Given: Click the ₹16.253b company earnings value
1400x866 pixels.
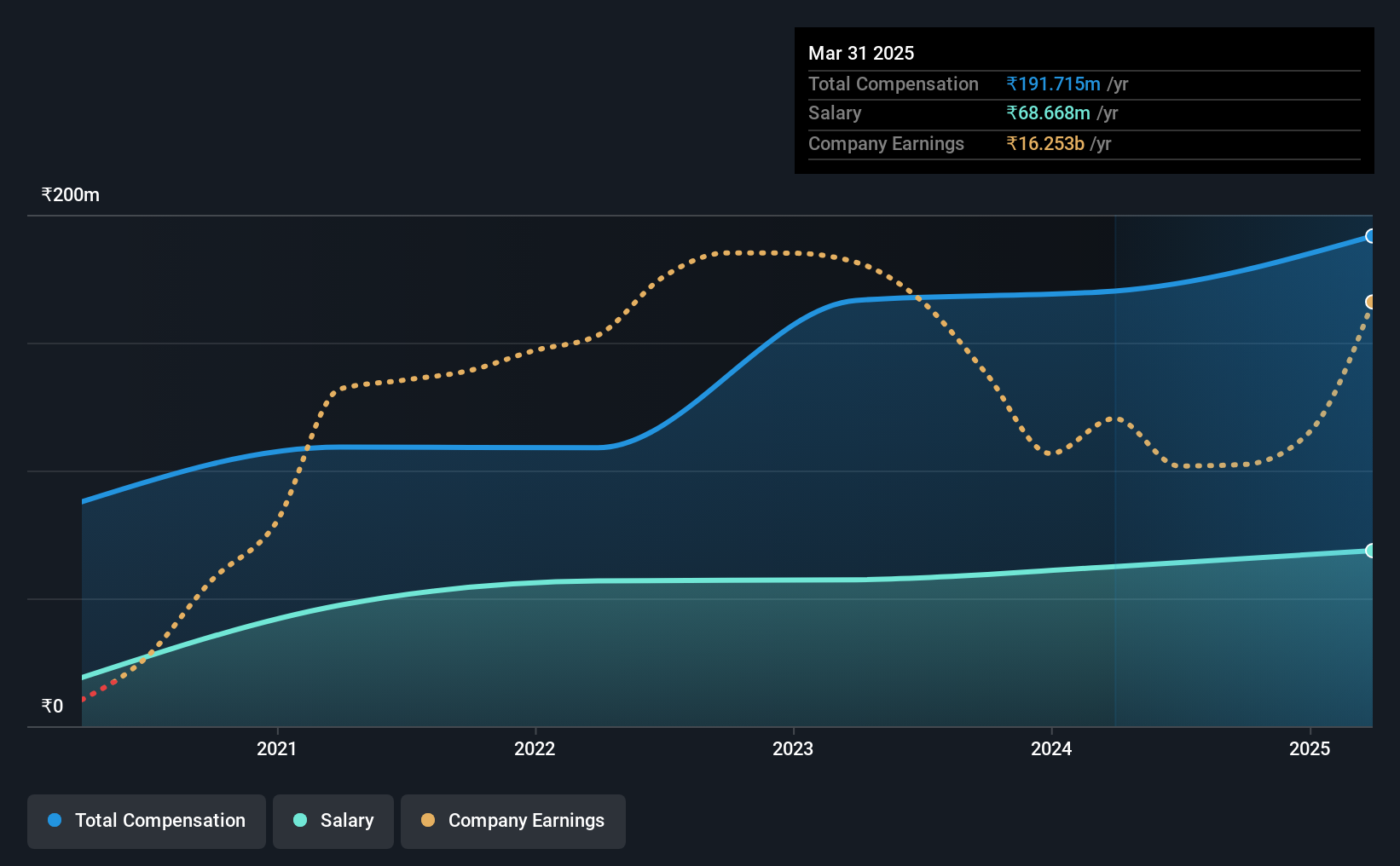Looking at the screenshot, I should point(1045,143).
